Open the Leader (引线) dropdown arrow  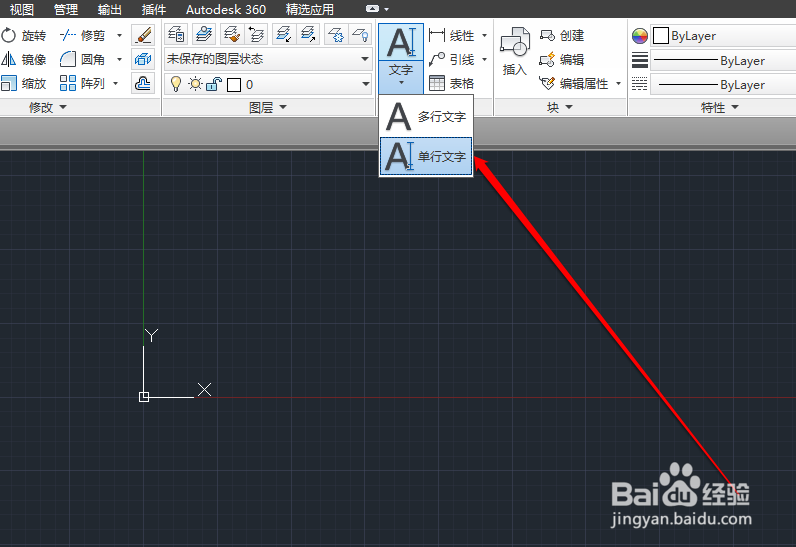(x=484, y=59)
